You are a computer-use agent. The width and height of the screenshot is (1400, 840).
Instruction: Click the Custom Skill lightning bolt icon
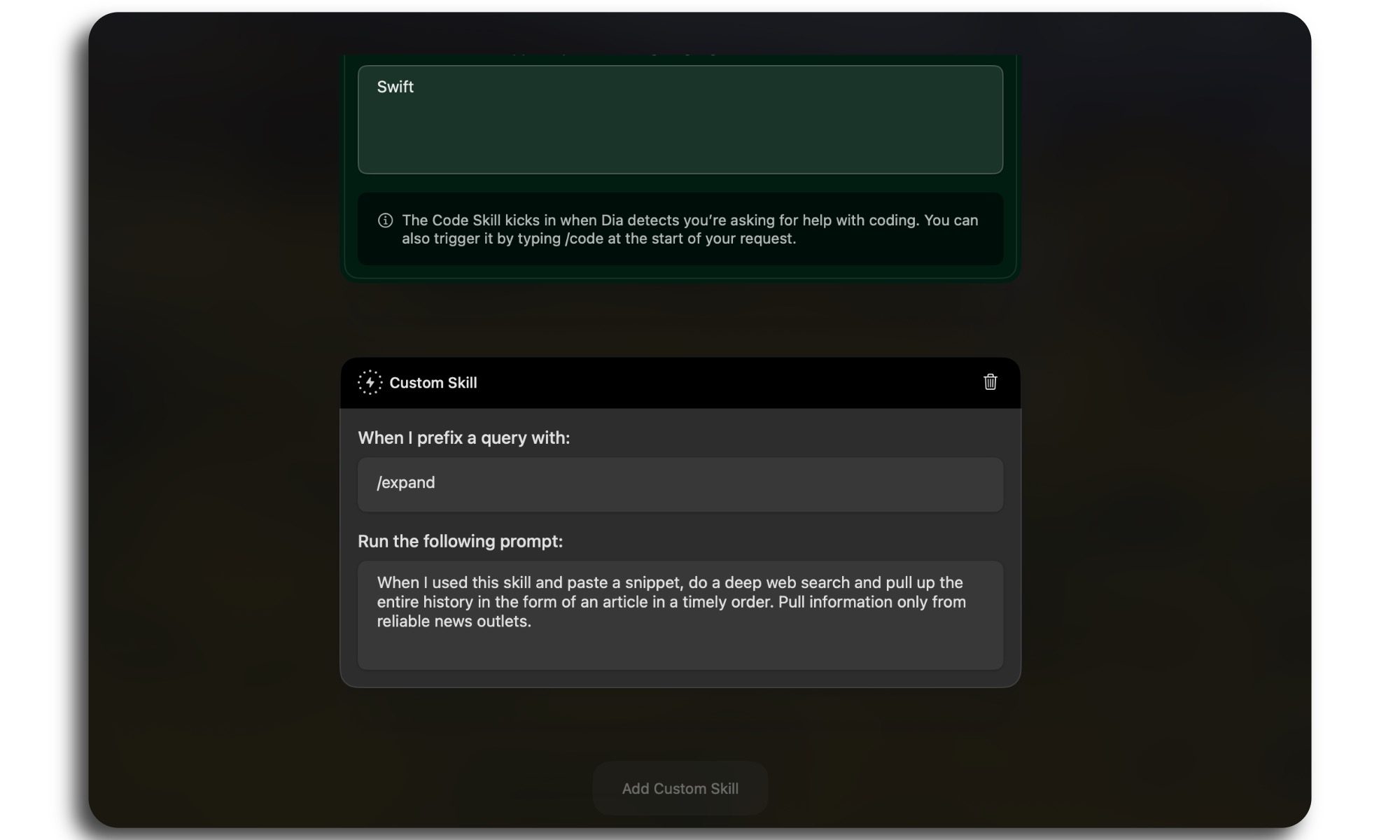tap(370, 383)
